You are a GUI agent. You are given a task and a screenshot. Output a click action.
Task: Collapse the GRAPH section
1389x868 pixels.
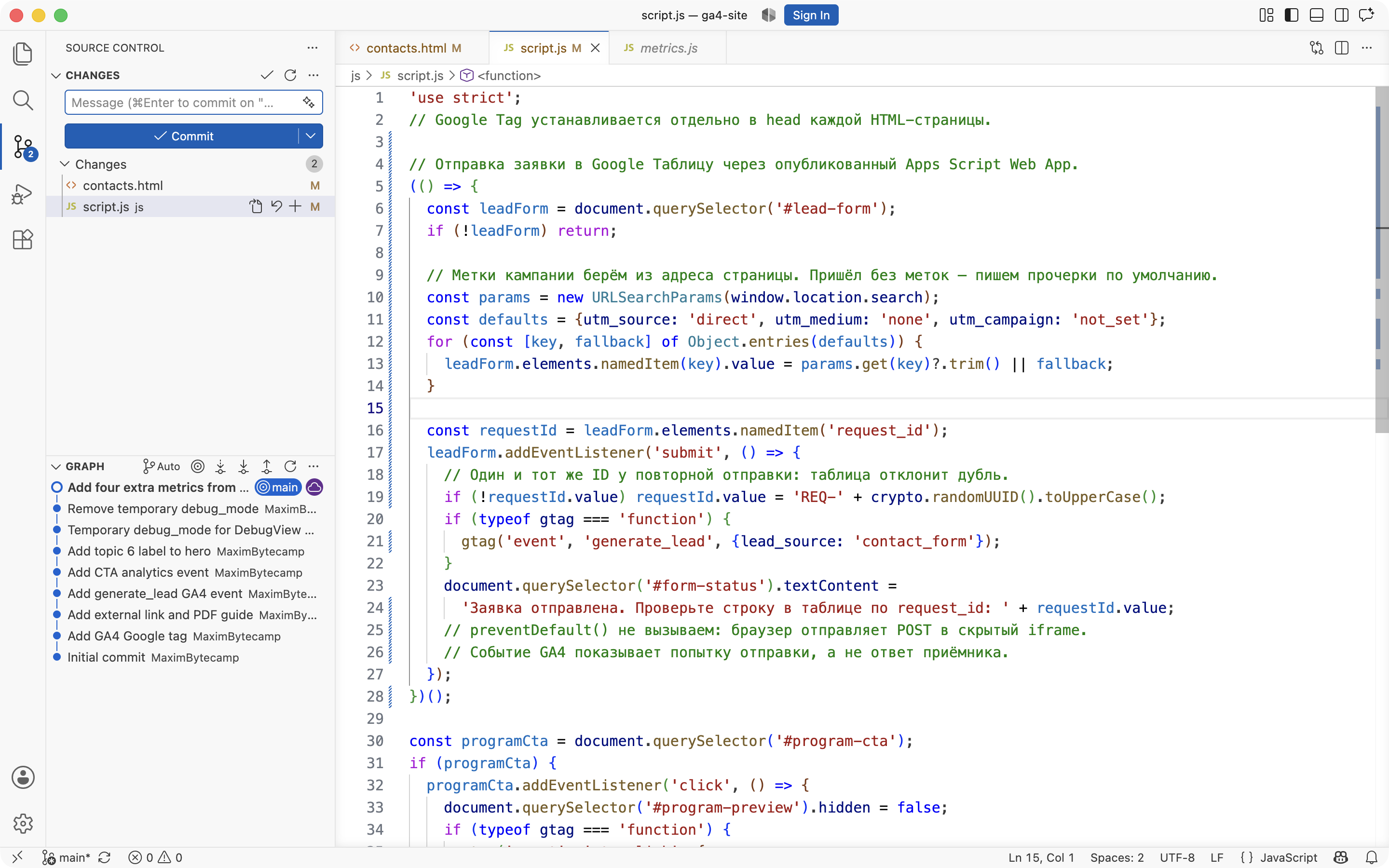click(56, 466)
